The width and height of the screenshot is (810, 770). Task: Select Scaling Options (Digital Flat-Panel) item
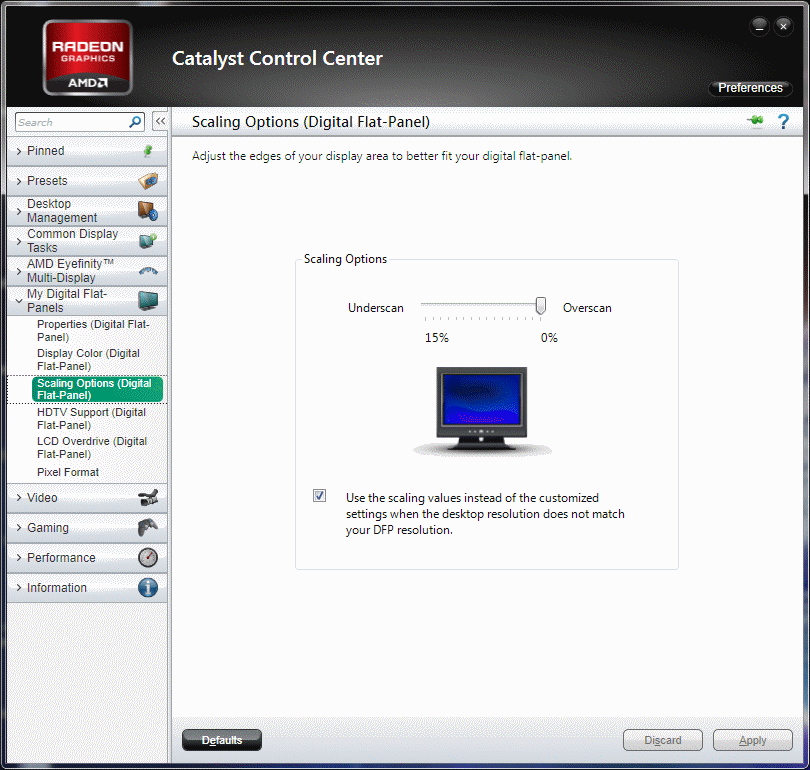[97, 389]
